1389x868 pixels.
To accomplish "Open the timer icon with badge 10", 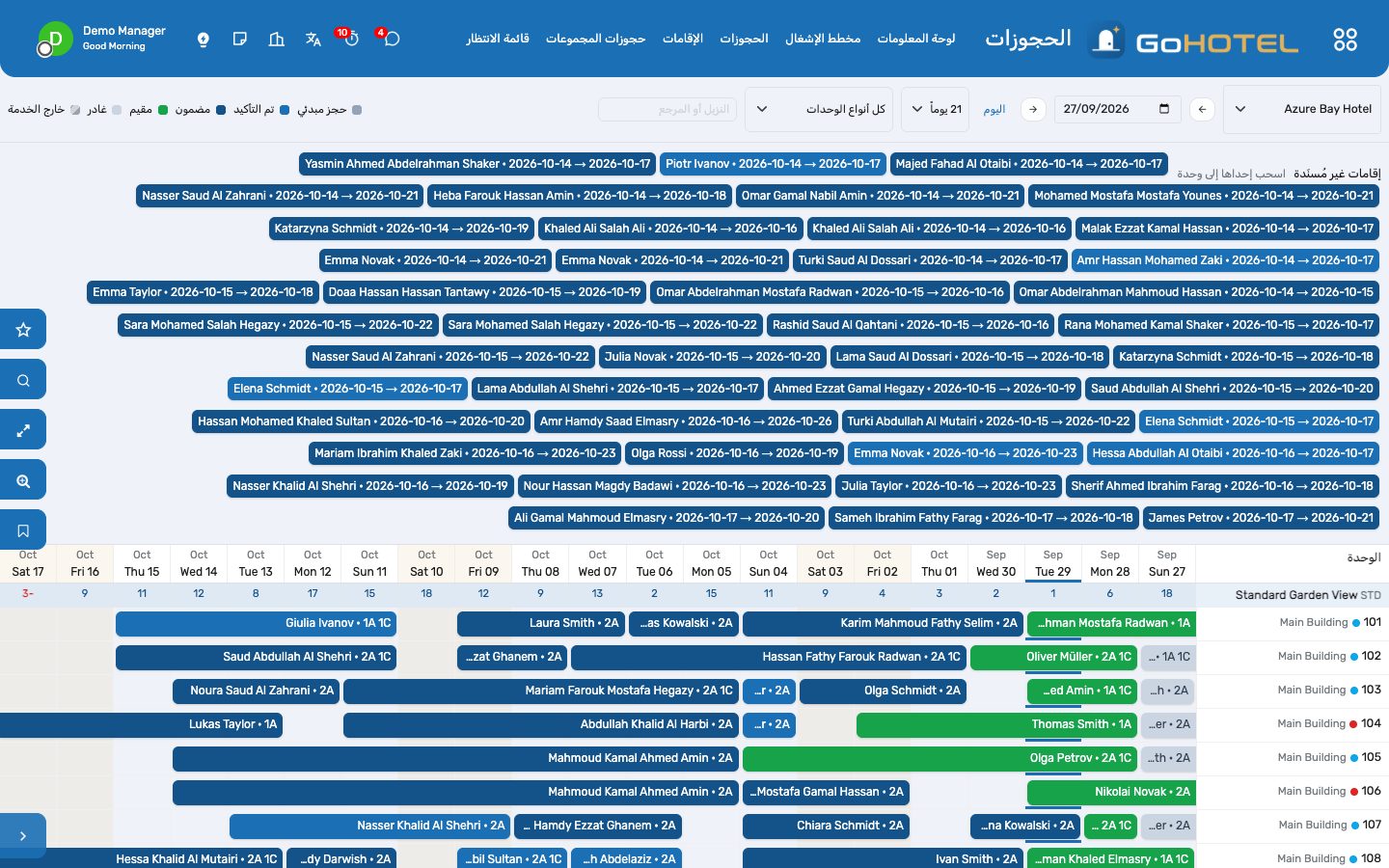I will [351, 39].
